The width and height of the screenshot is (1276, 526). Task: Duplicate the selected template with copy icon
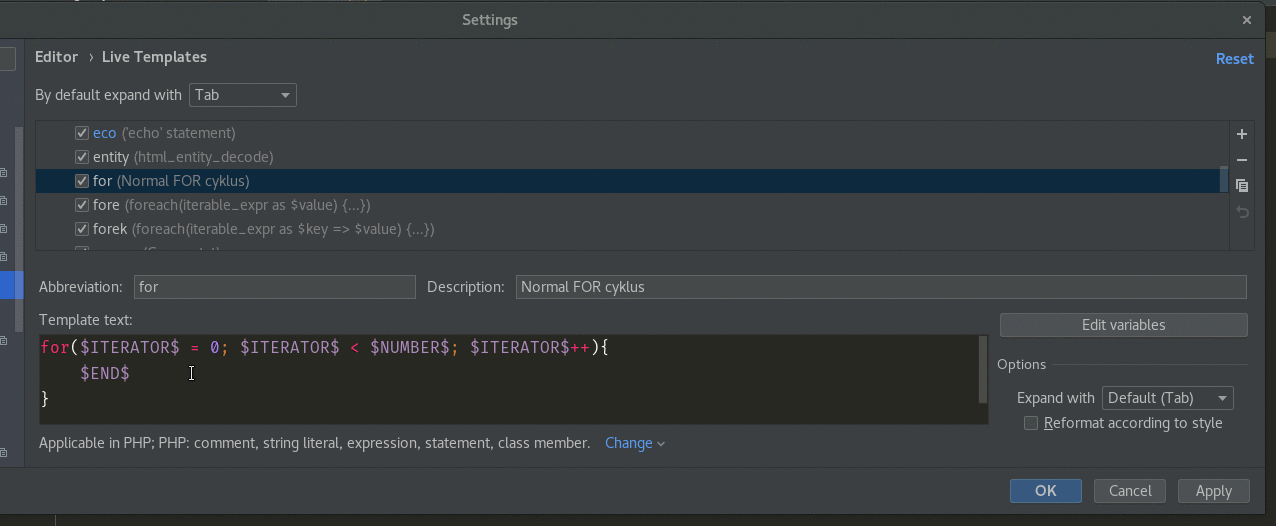[1242, 186]
